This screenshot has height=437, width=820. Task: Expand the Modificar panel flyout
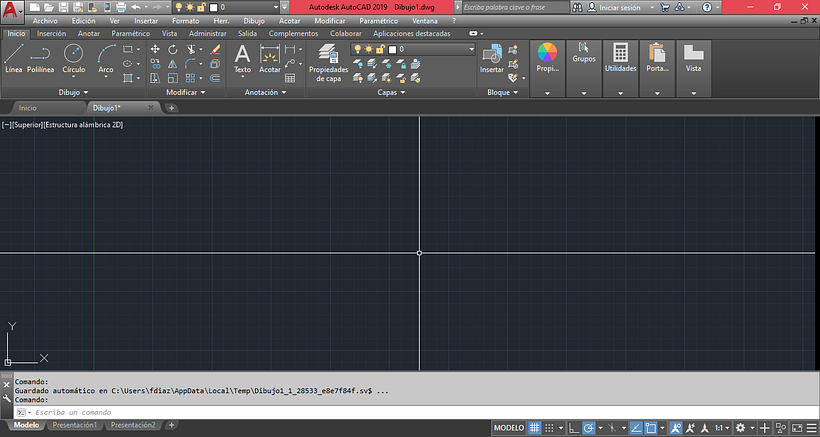[x=186, y=92]
